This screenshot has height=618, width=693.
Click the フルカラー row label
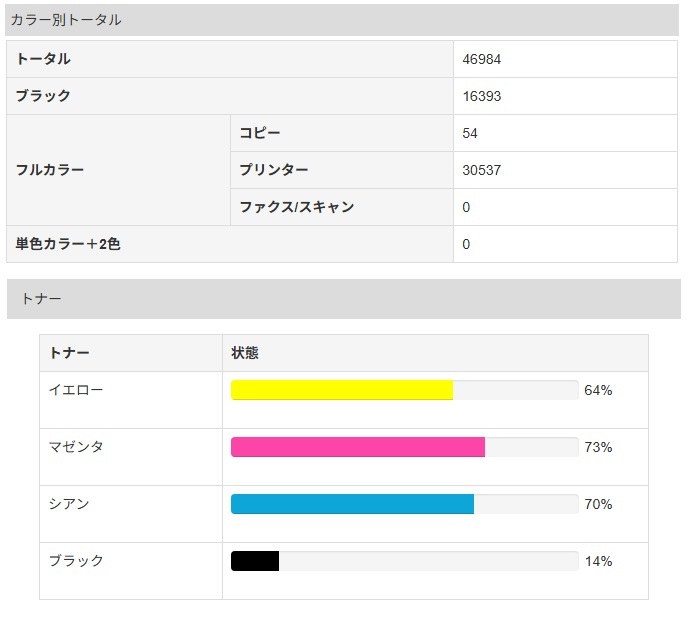[x=50, y=170]
